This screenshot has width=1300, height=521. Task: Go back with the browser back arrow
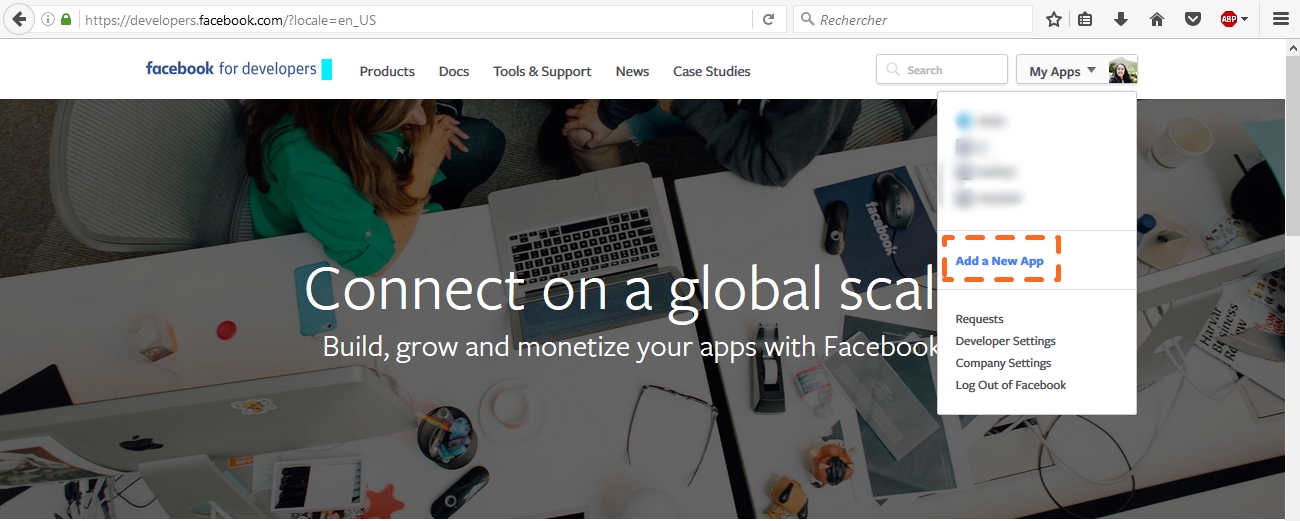point(18,19)
